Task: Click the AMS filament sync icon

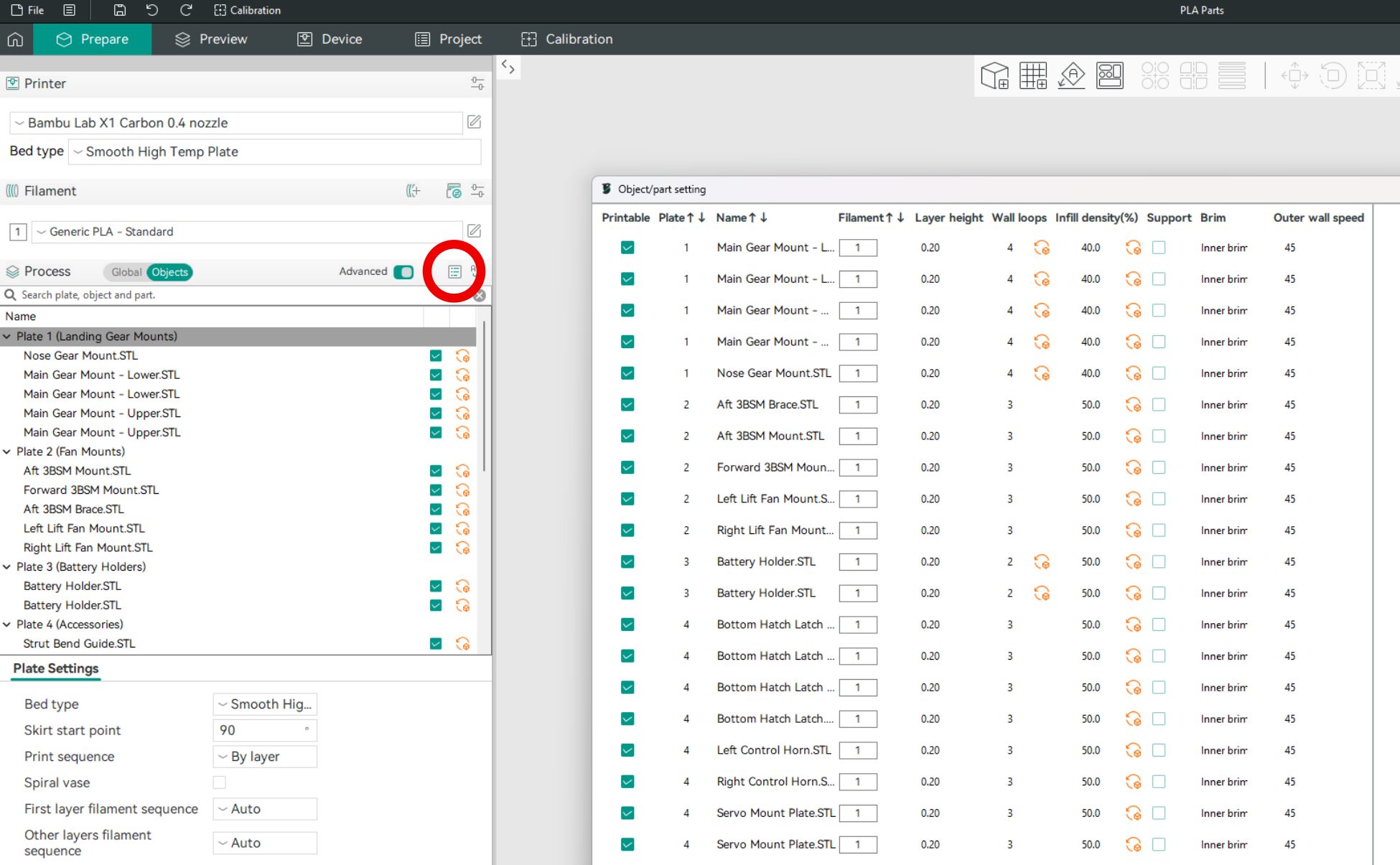Action: click(454, 191)
